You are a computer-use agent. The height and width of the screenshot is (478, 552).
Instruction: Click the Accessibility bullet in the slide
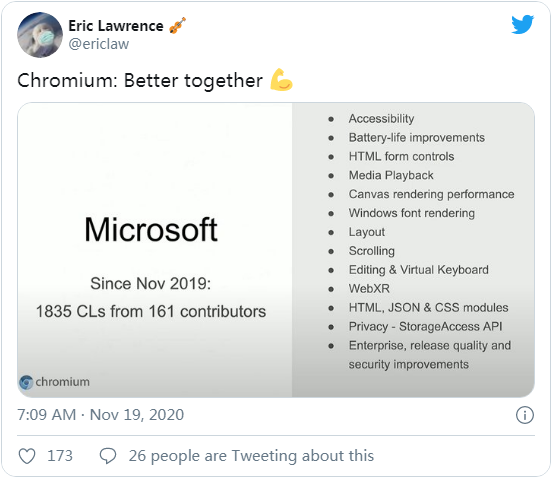381,119
